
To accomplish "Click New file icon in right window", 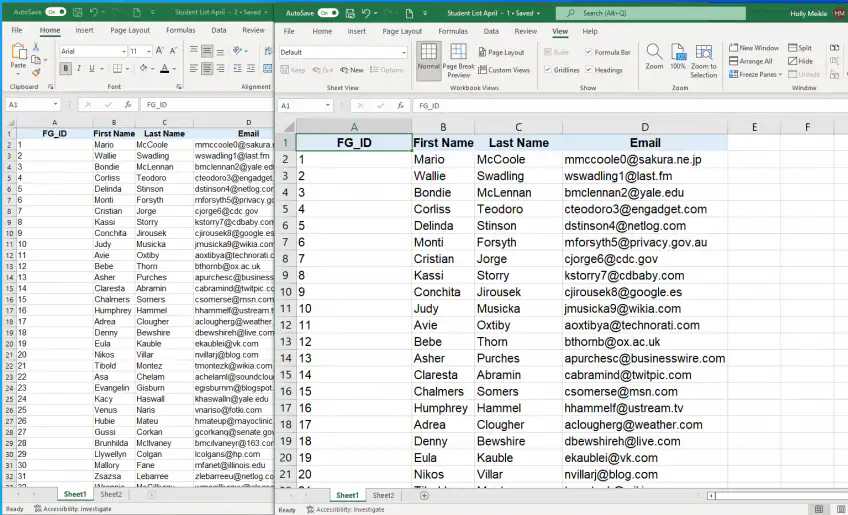I will (409, 13).
